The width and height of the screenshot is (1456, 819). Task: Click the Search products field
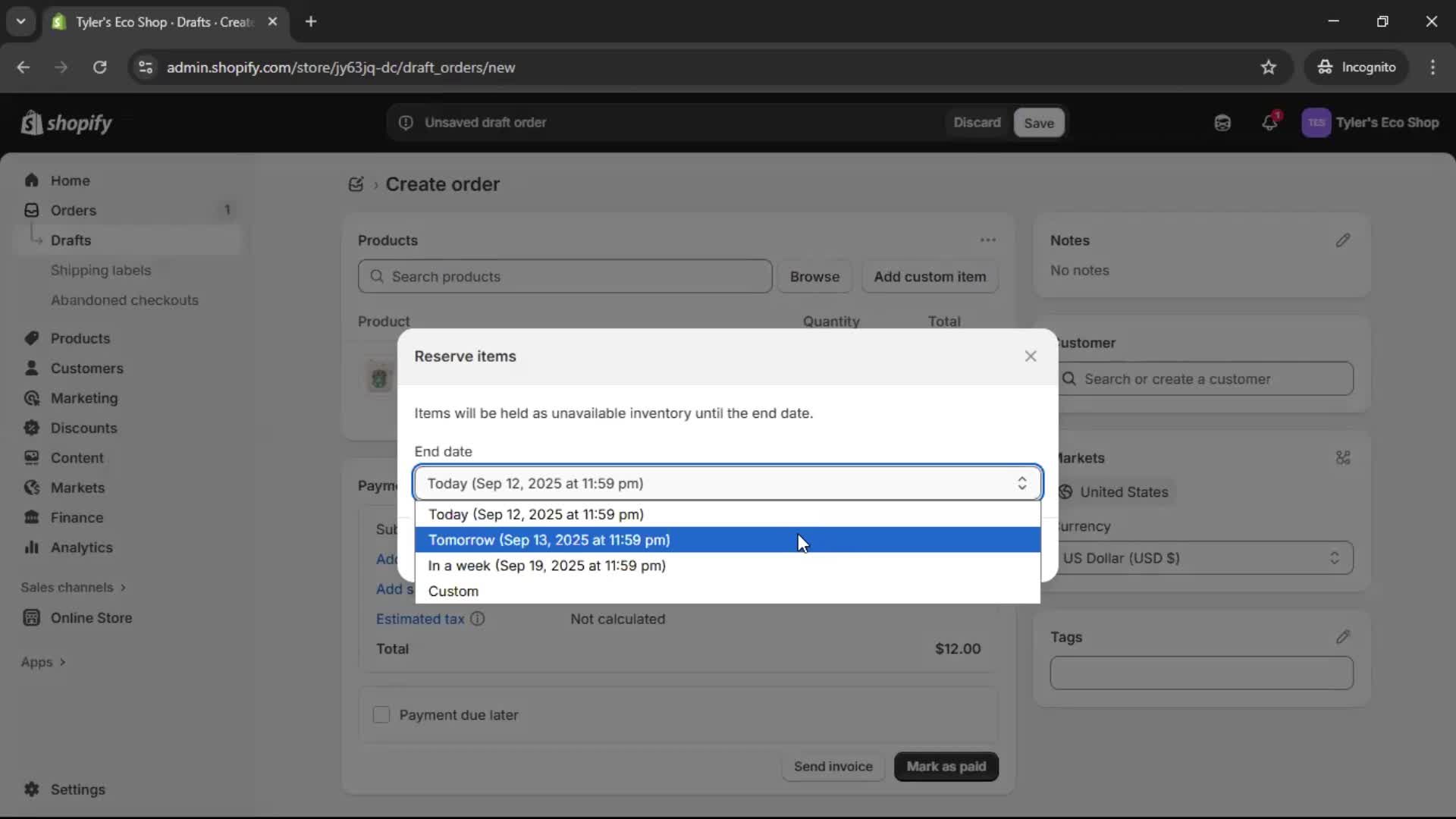coord(565,277)
